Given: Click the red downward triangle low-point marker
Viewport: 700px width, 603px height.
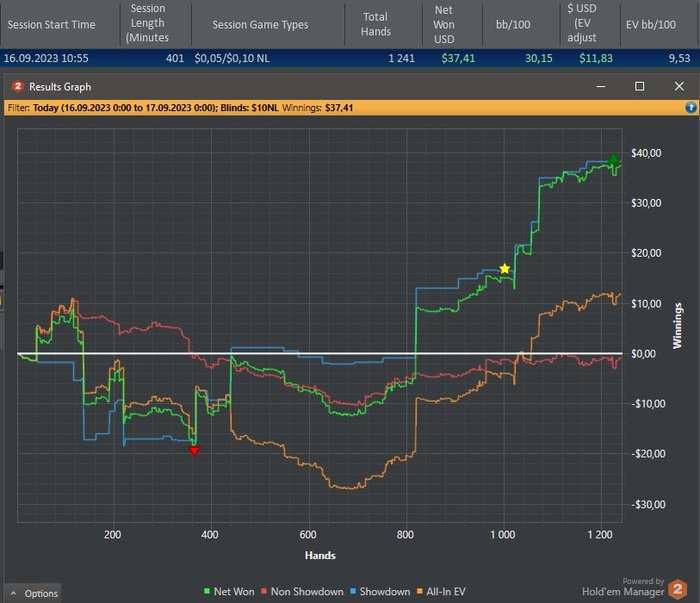Looking at the screenshot, I should click(x=194, y=451).
